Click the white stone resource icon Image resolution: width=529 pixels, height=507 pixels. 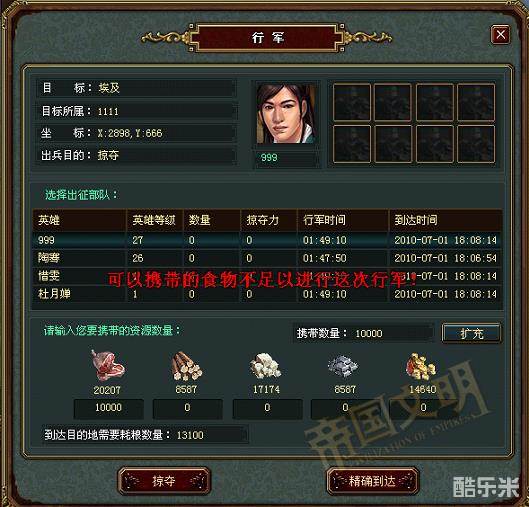pyautogui.click(x=266, y=366)
